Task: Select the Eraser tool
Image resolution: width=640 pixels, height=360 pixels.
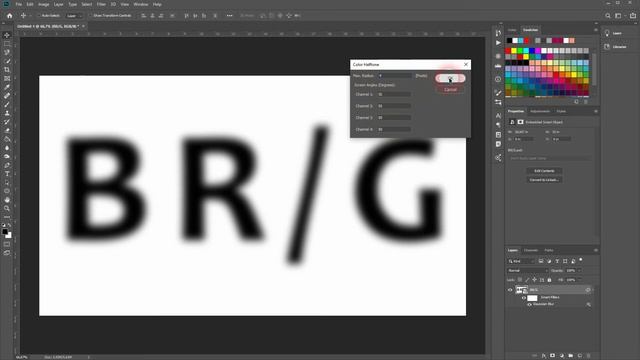Action: 7,131
